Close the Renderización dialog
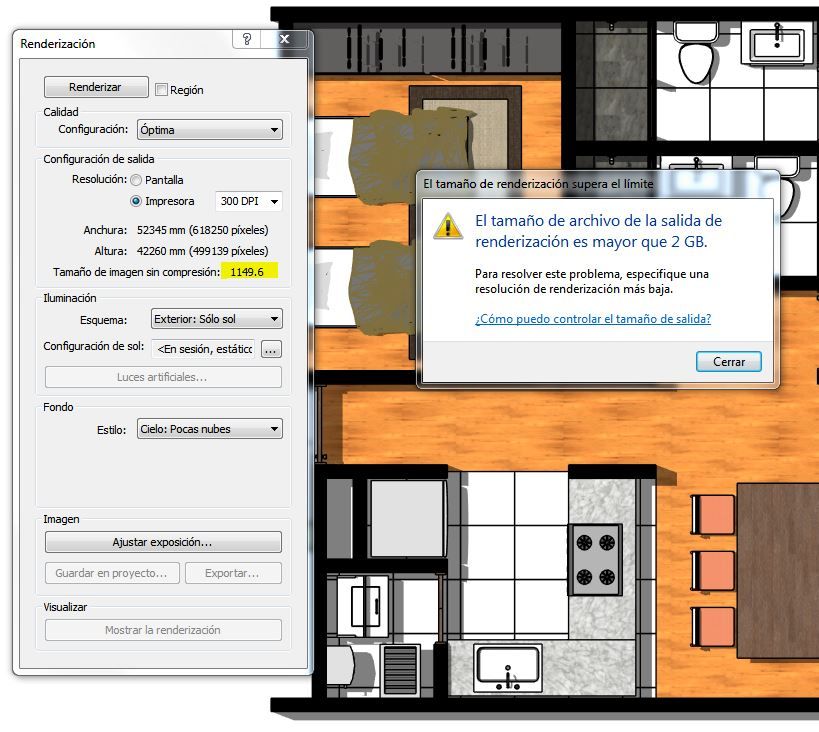The image size is (819, 732). pyautogui.click(x=285, y=39)
